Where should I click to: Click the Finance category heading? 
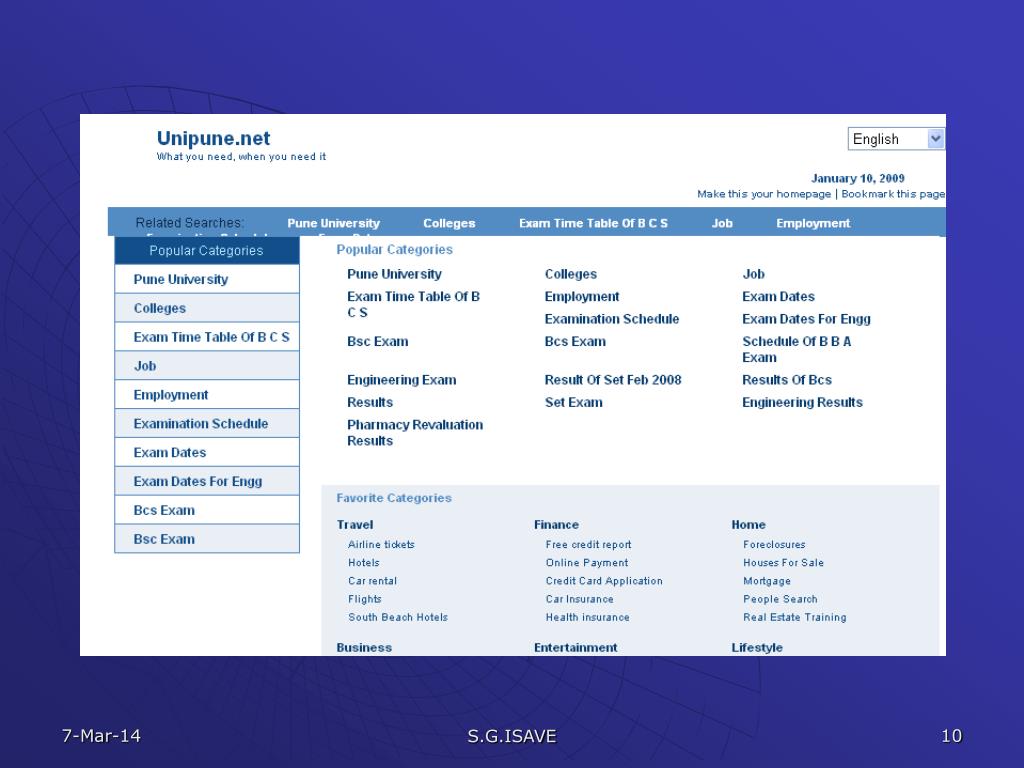pyautogui.click(x=556, y=524)
